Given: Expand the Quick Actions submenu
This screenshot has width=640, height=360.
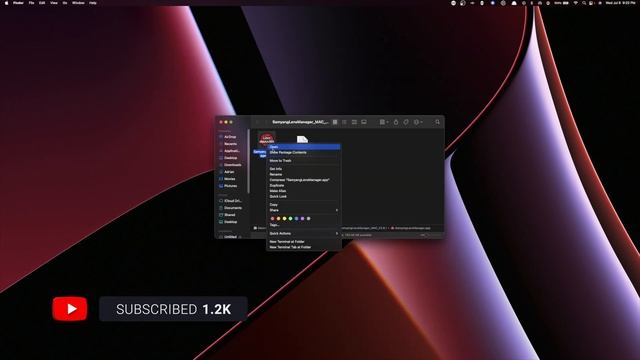Looking at the screenshot, I should (x=303, y=233).
